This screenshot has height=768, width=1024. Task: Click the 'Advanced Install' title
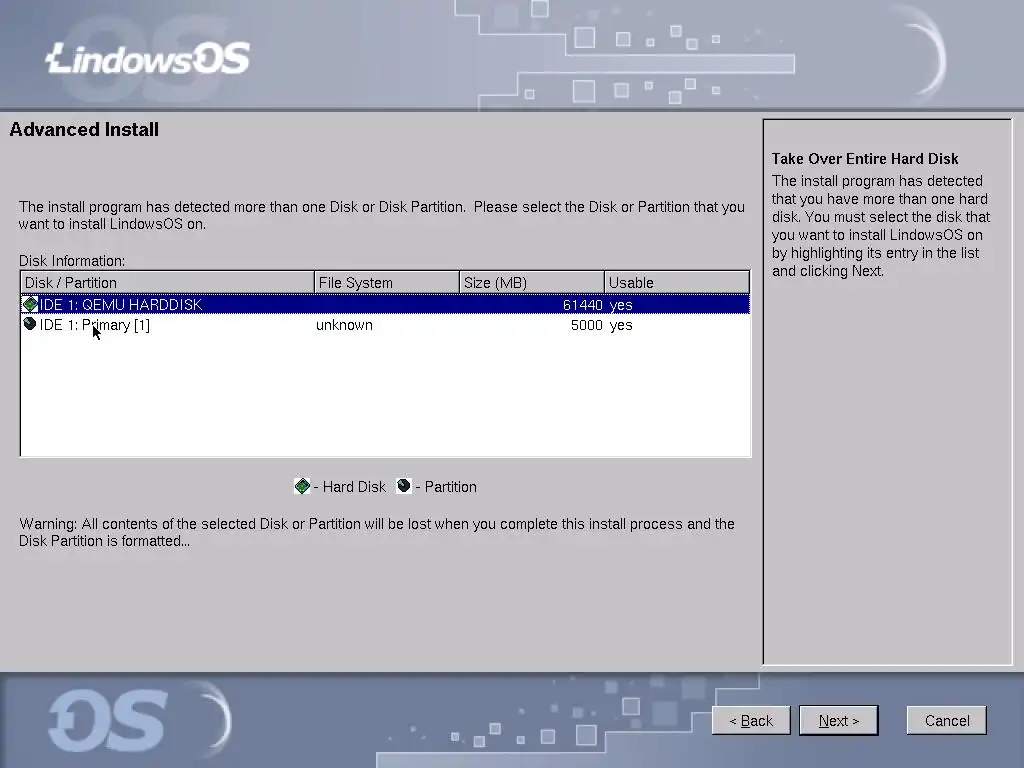tap(84, 129)
